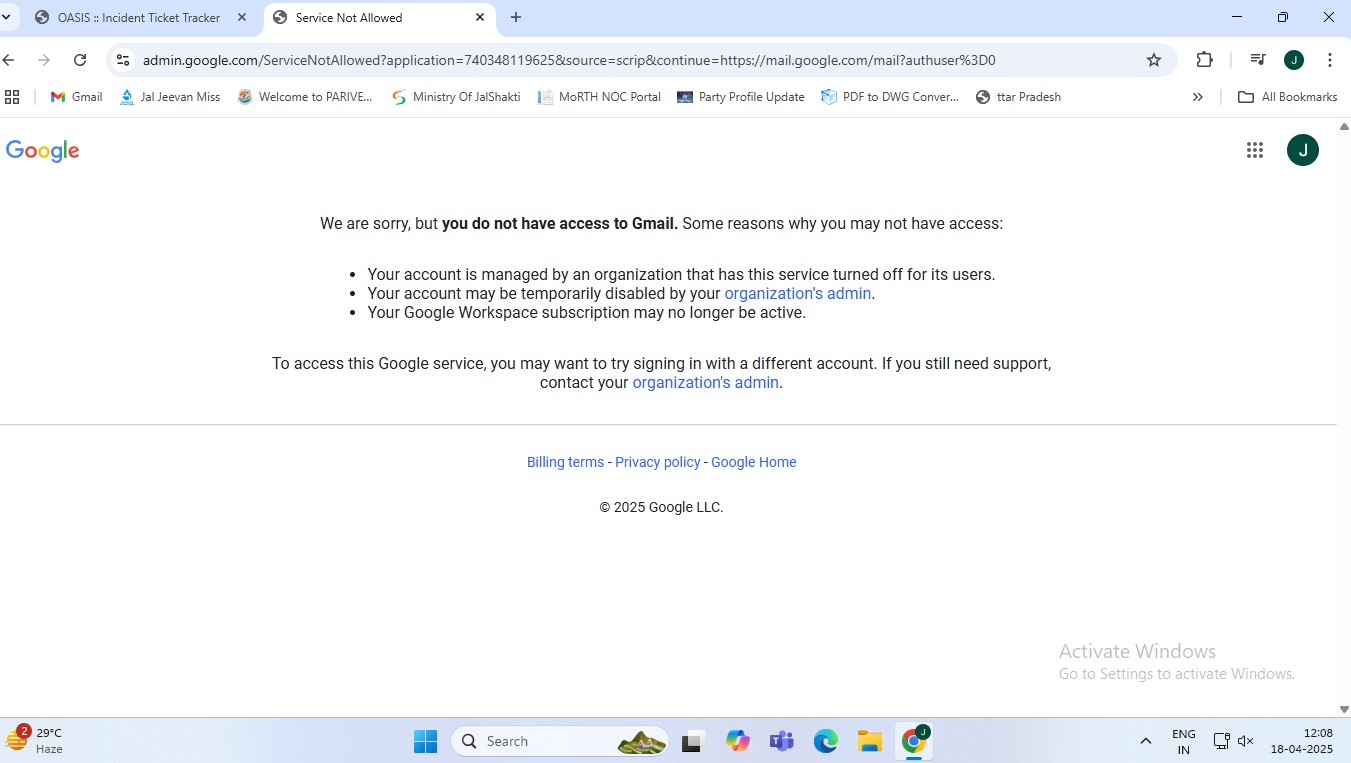The image size is (1351, 763).
Task: Open the Google apps grid icon
Action: click(1255, 150)
